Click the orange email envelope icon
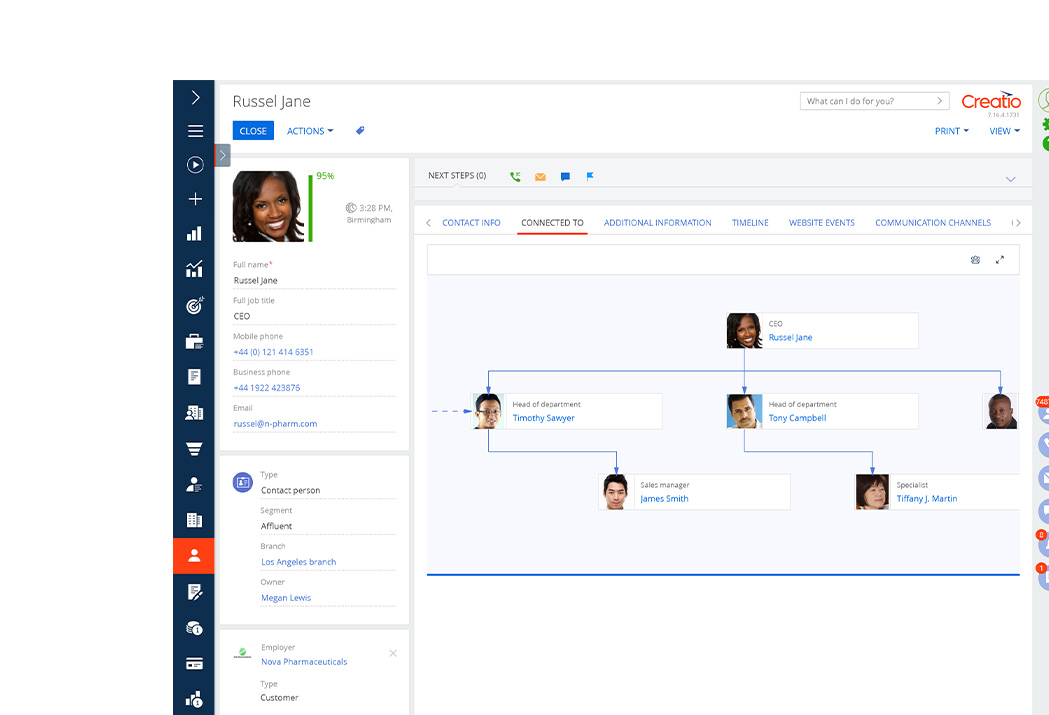Image resolution: width=1049 pixels, height=715 pixels. point(540,177)
